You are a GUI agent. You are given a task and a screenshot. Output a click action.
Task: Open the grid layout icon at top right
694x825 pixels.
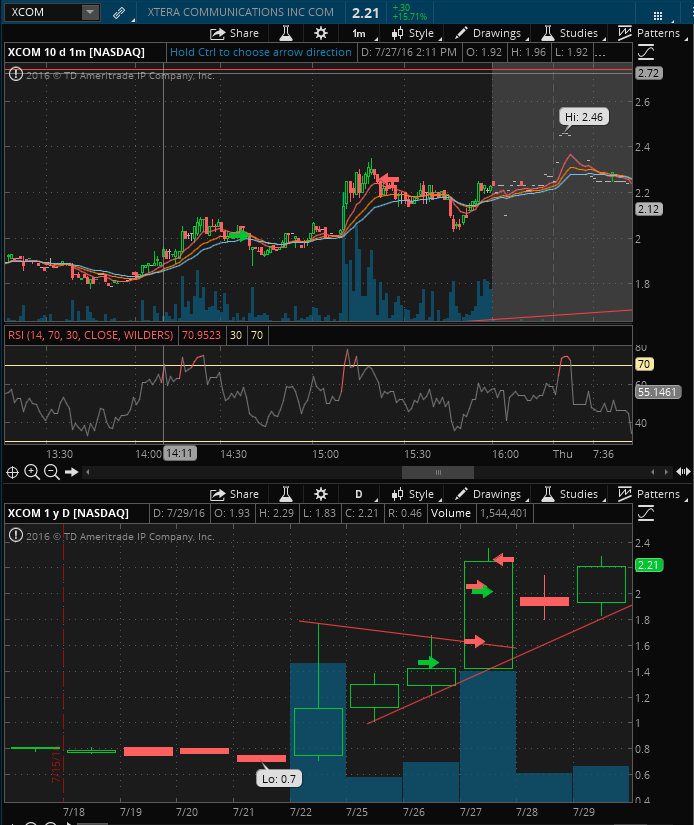coord(658,15)
